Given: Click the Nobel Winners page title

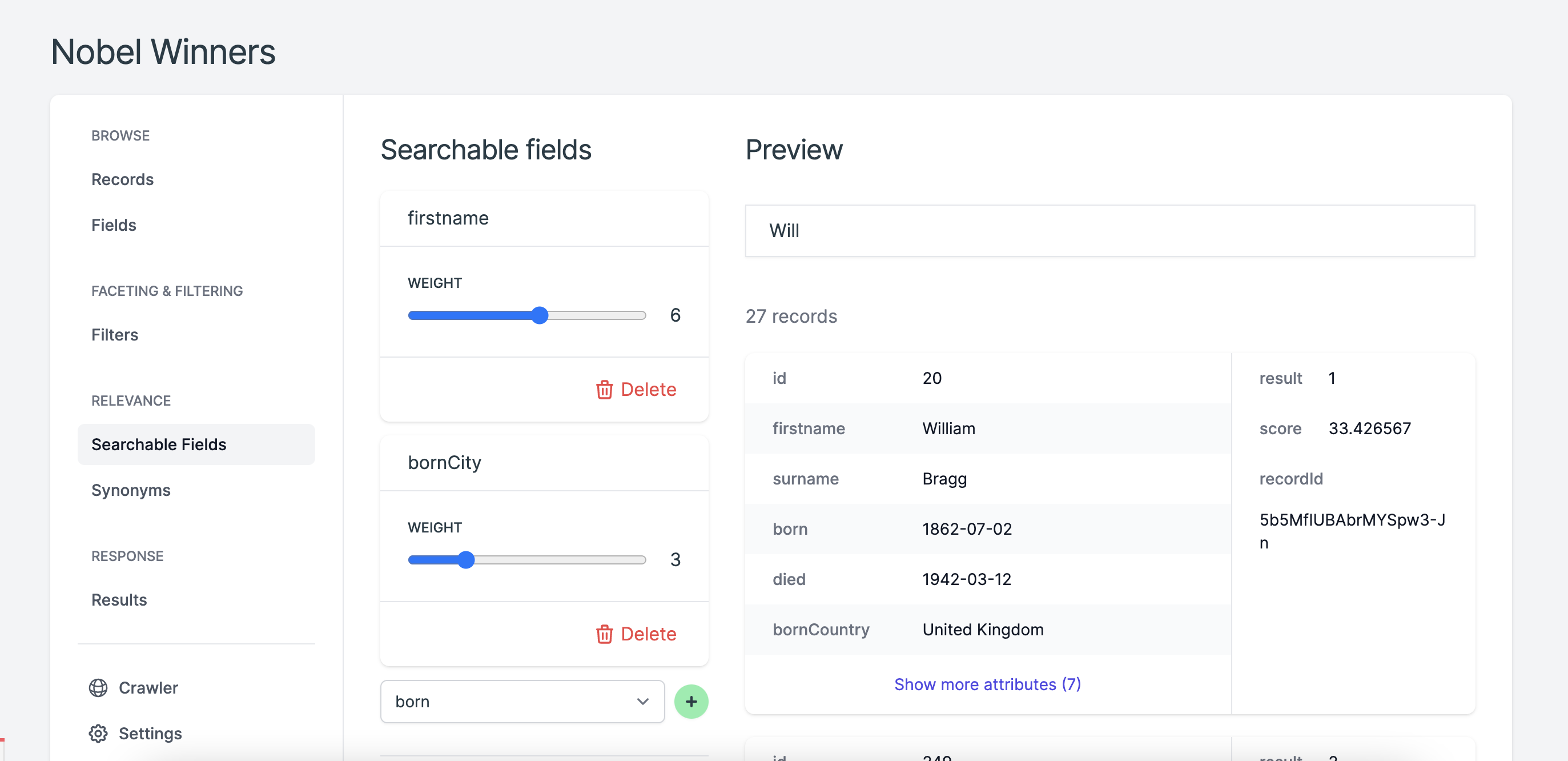Looking at the screenshot, I should pyautogui.click(x=163, y=52).
